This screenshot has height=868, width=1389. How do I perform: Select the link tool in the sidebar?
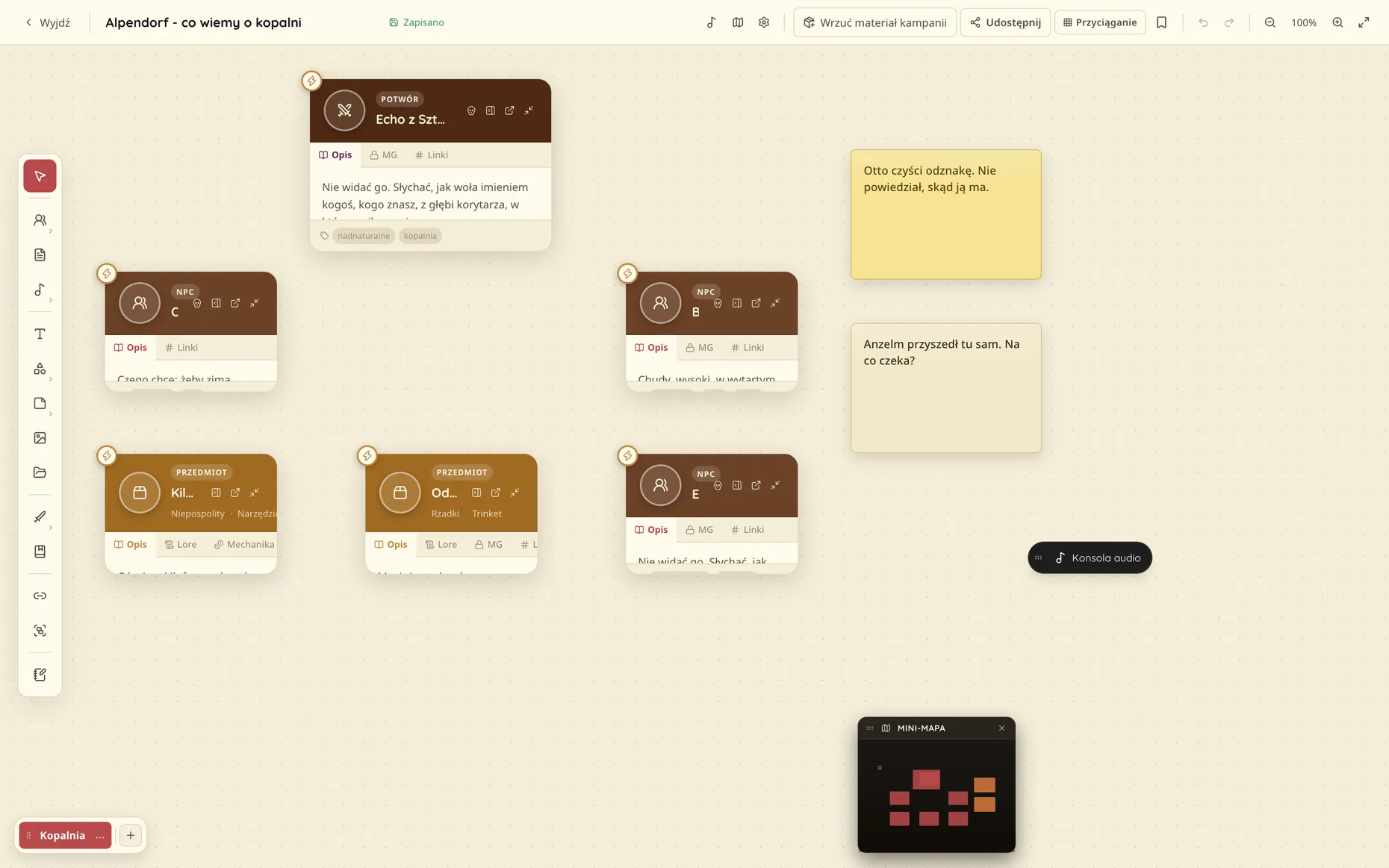tap(40, 596)
